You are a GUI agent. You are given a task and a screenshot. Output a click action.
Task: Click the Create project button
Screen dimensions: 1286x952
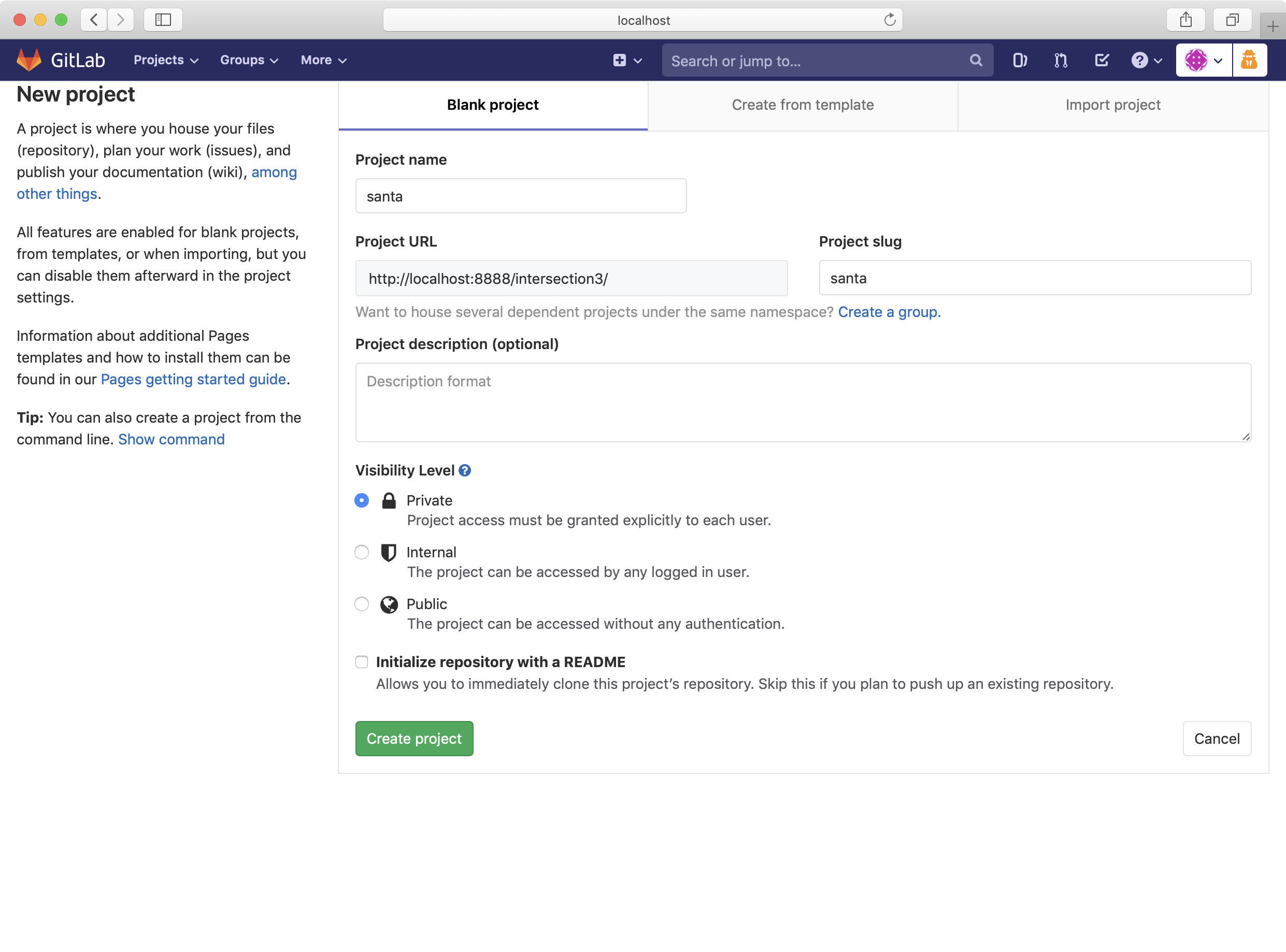pyautogui.click(x=414, y=739)
